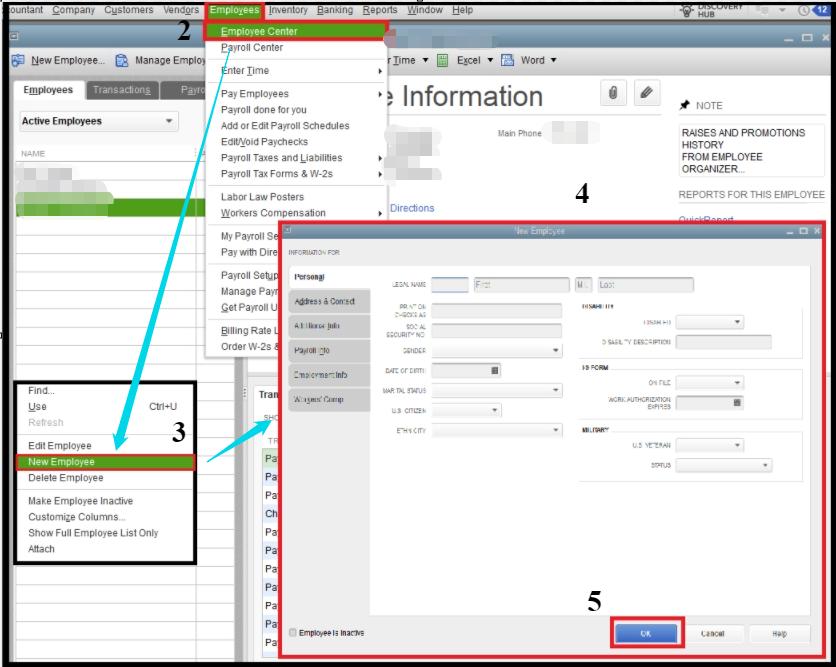Screen dimensions: 836x667
Task: Open the Banking menu
Action: coord(335,10)
